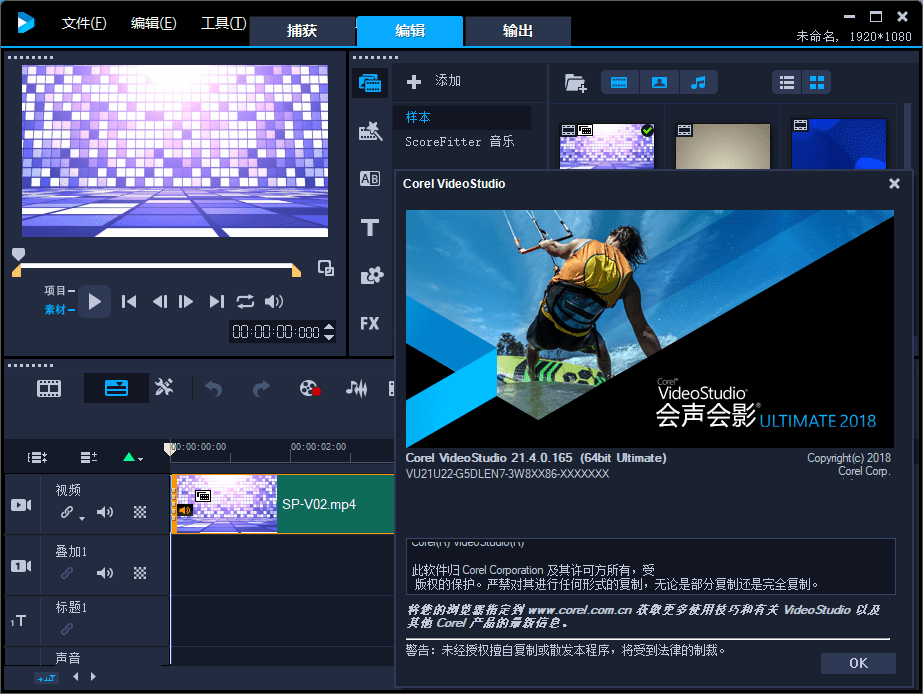Open the preview volume control

(274, 302)
